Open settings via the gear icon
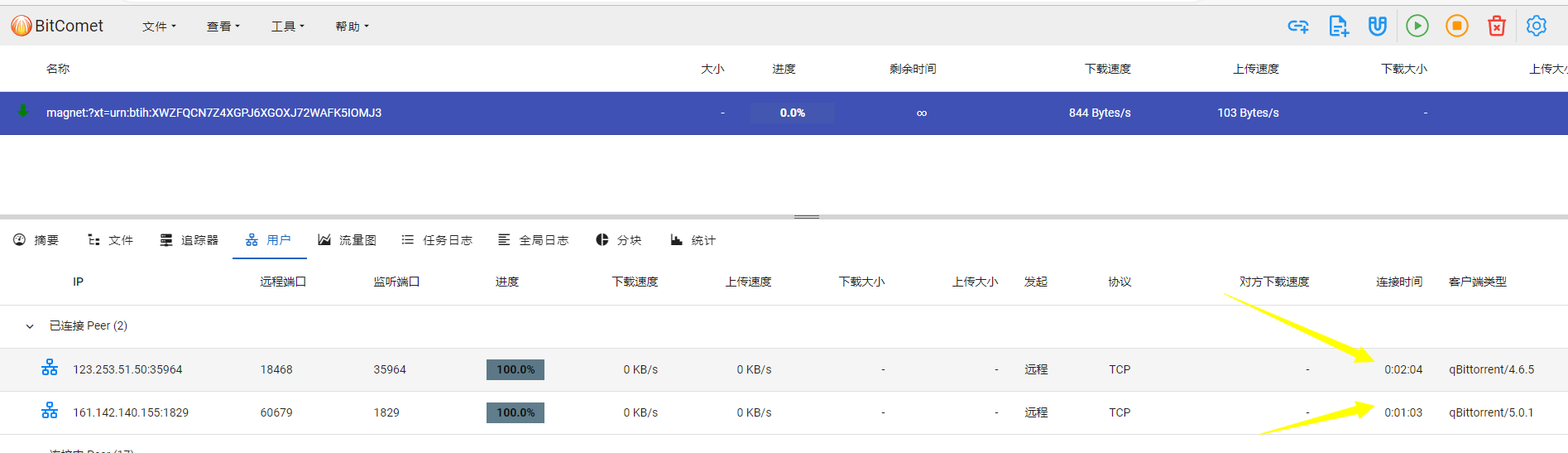Viewport: 1568px width, 453px height. point(1537,27)
